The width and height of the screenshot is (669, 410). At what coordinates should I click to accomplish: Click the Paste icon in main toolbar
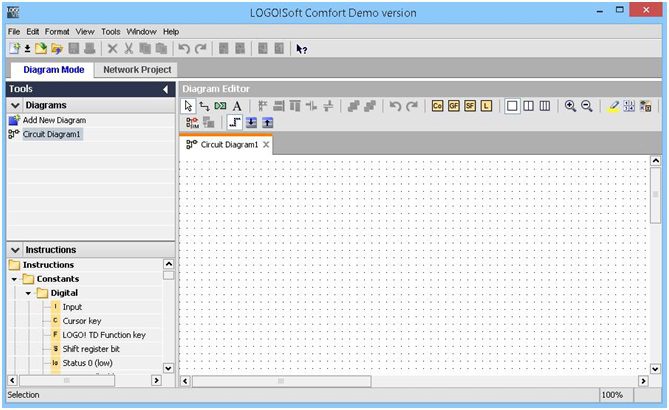pos(161,49)
